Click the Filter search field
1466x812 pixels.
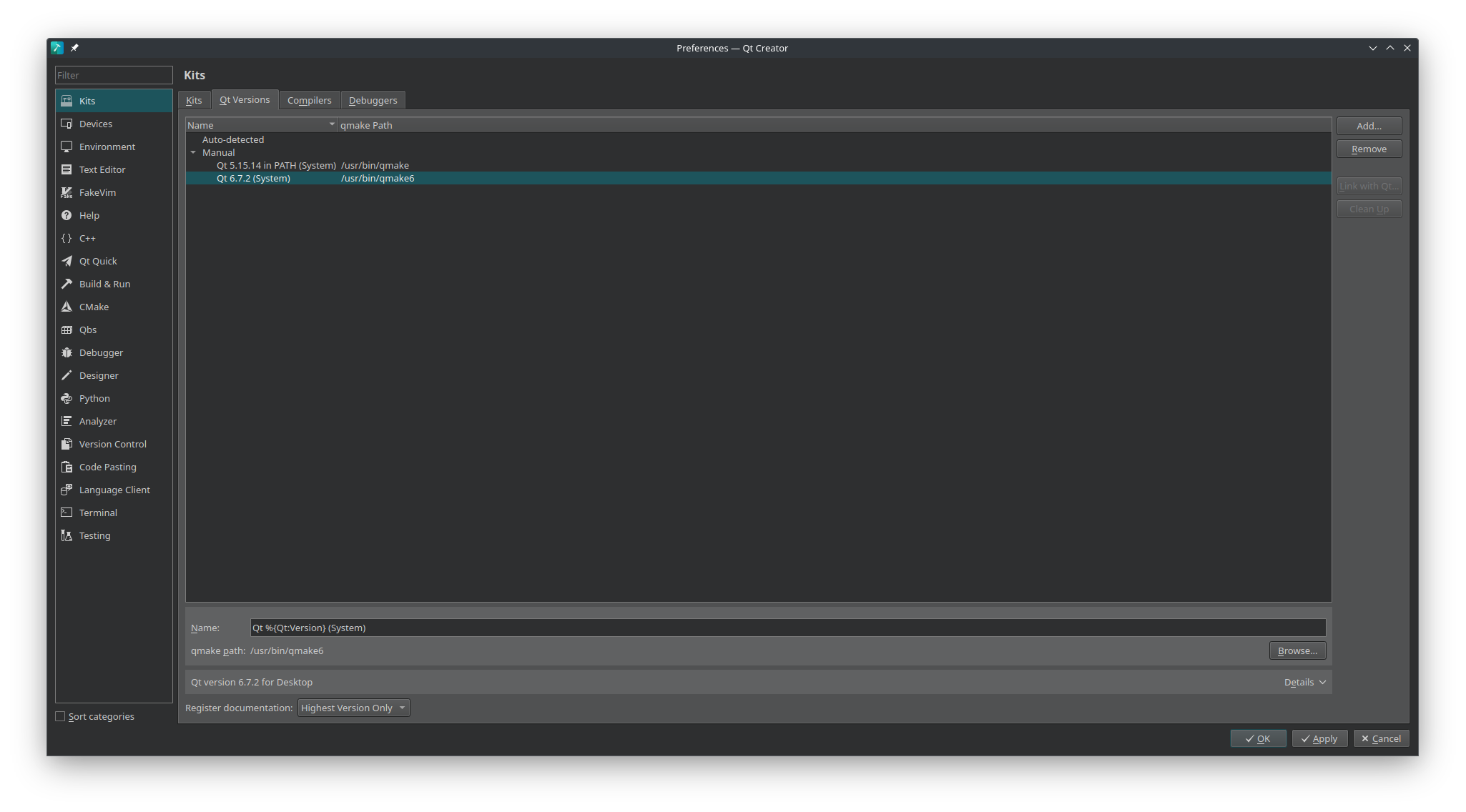(x=114, y=75)
